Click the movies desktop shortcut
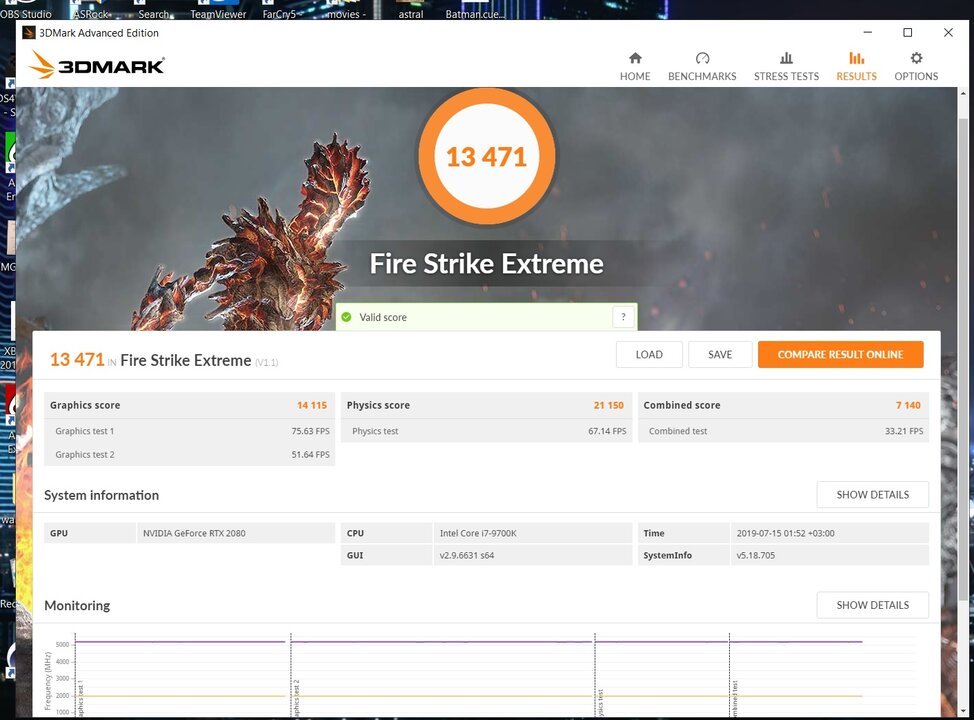Image resolution: width=974 pixels, height=720 pixels. [346, 11]
